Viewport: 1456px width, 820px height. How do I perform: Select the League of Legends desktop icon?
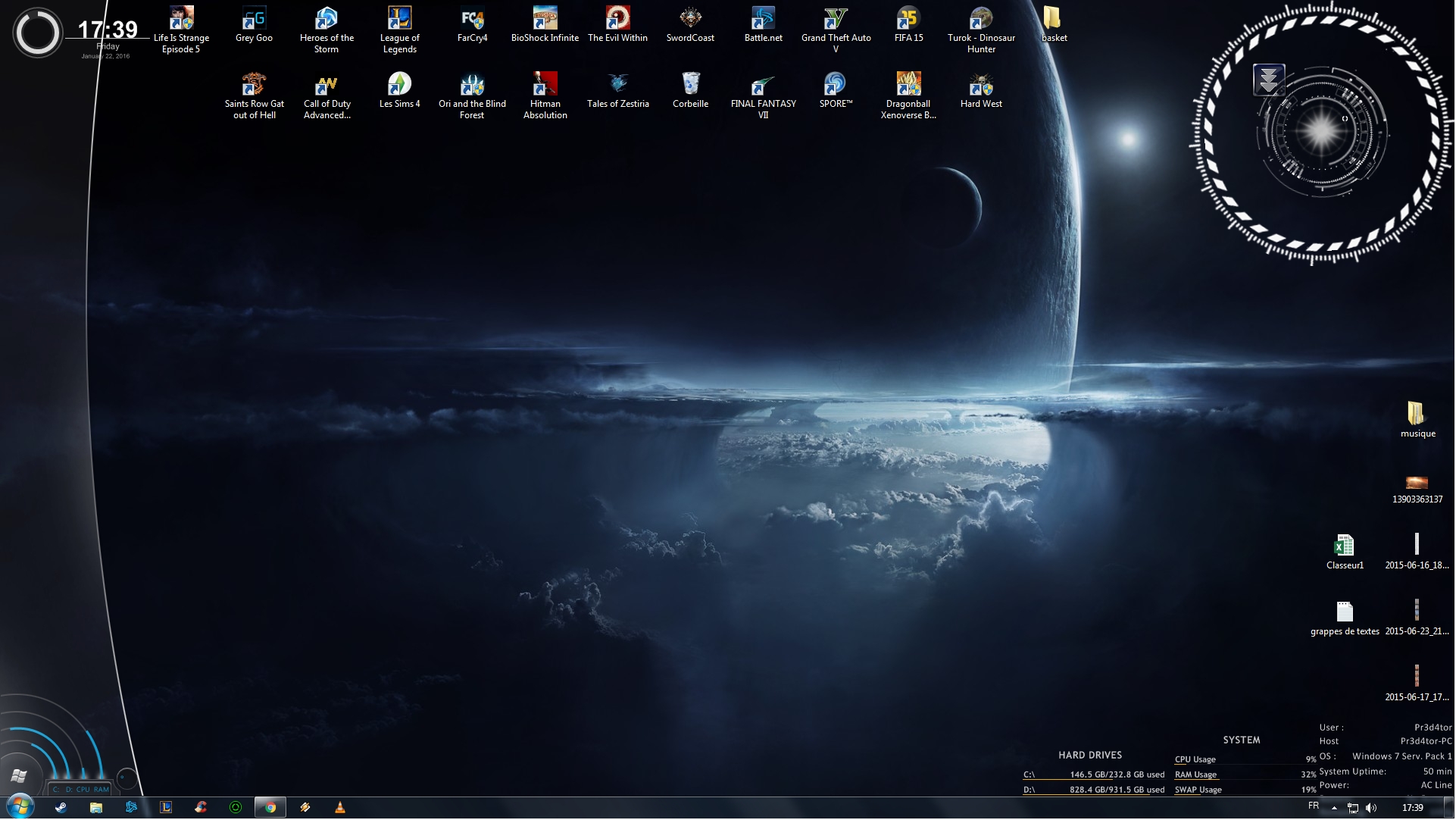click(x=400, y=30)
